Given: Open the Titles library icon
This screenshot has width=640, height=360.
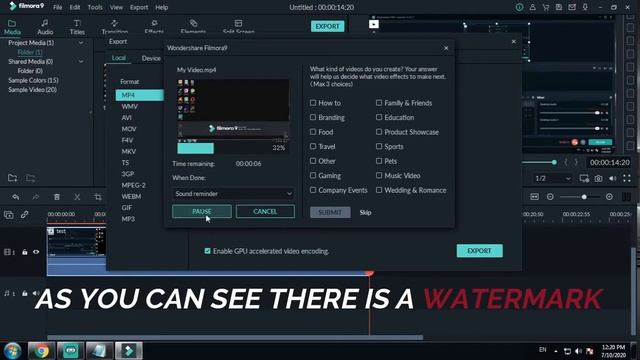Looking at the screenshot, I should (77, 23).
